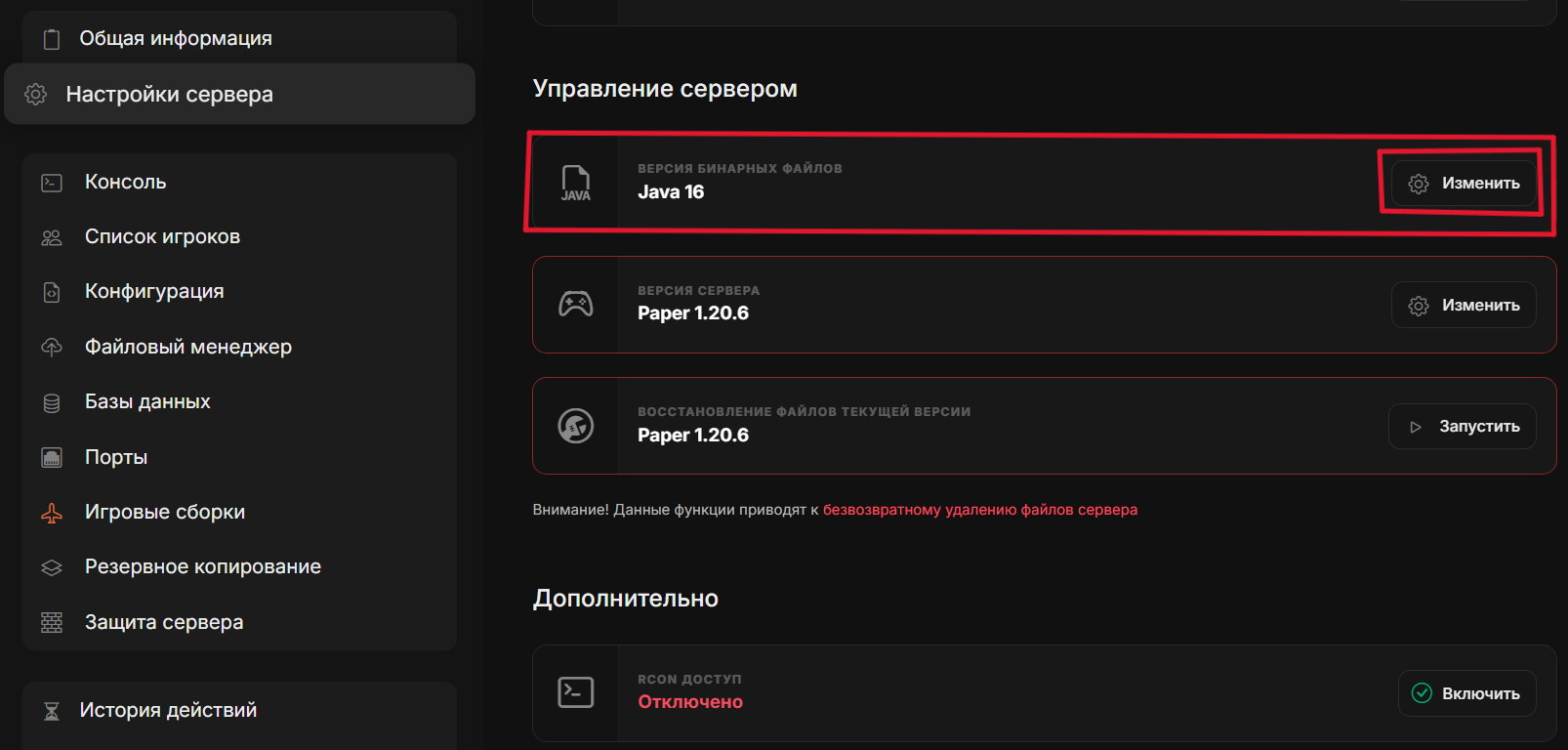Click the Java file icon in binaries row
This screenshot has width=1568, height=750.
575,183
